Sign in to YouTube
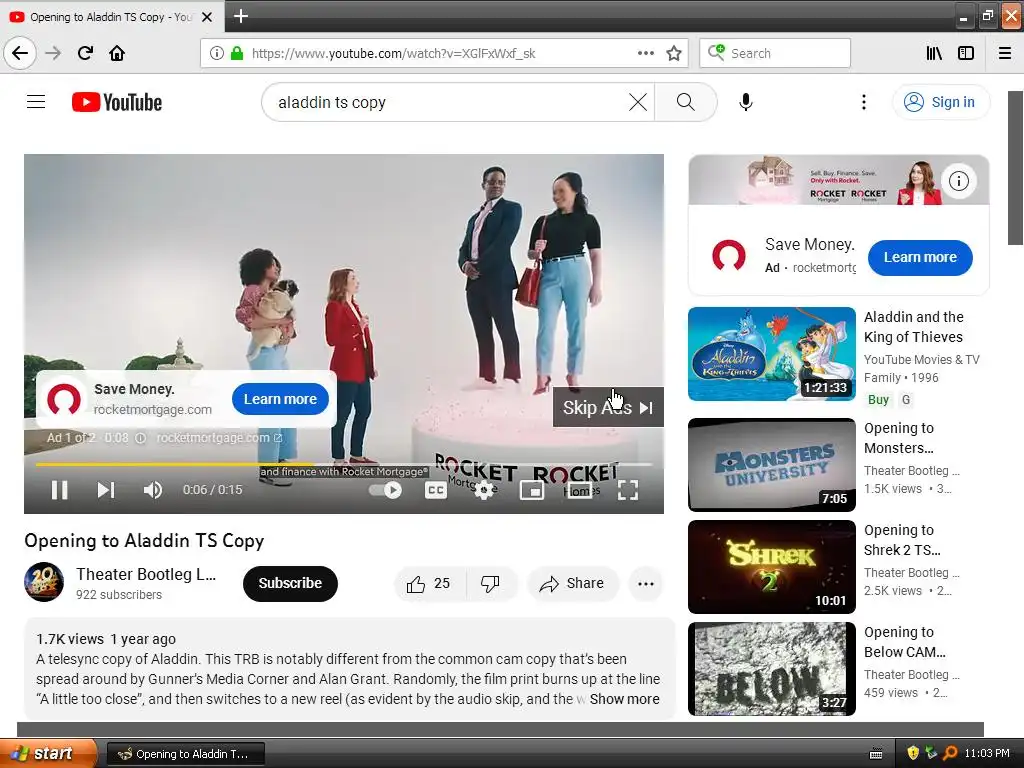 (940, 102)
